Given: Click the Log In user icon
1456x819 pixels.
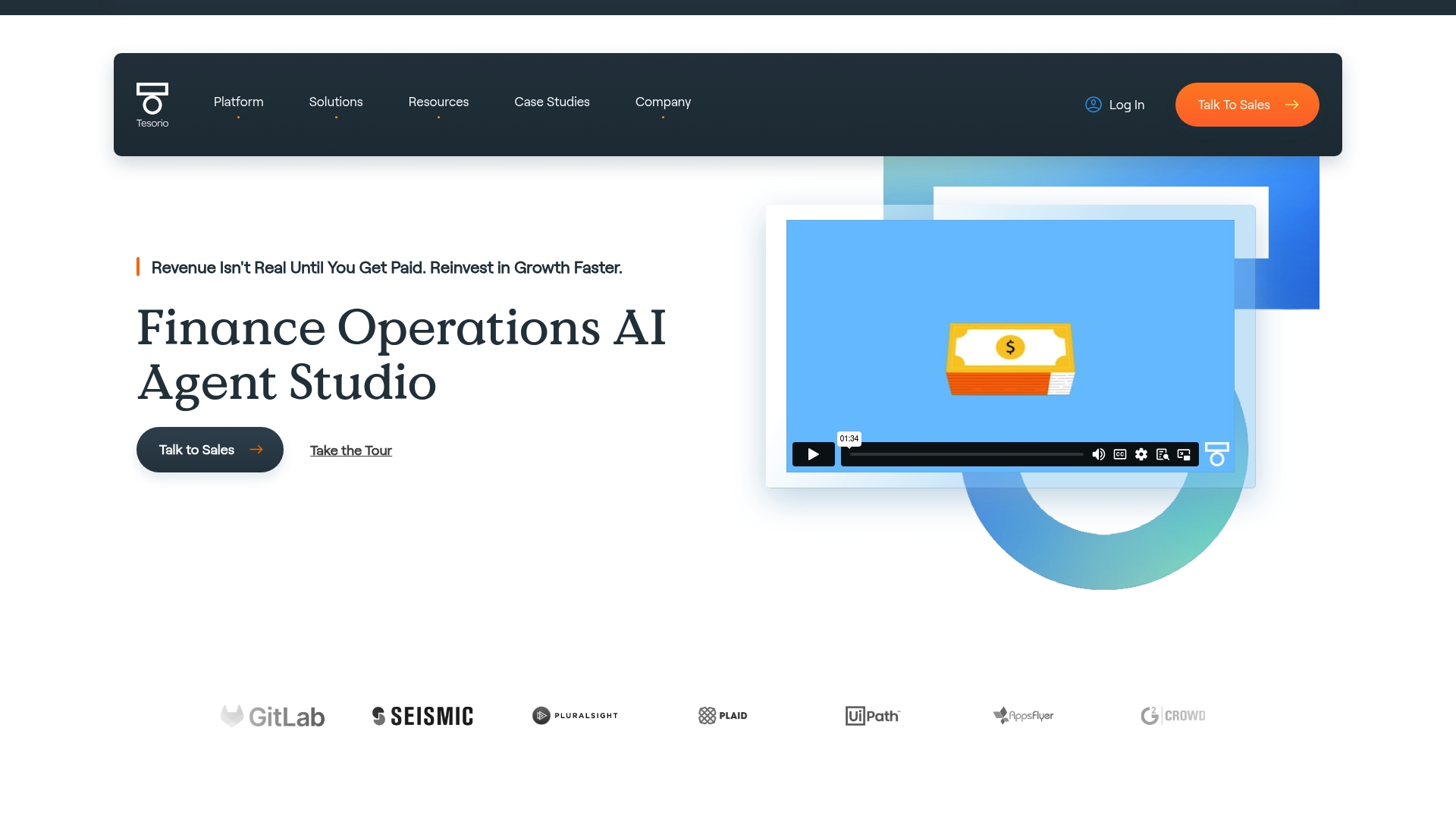Looking at the screenshot, I should tap(1093, 105).
